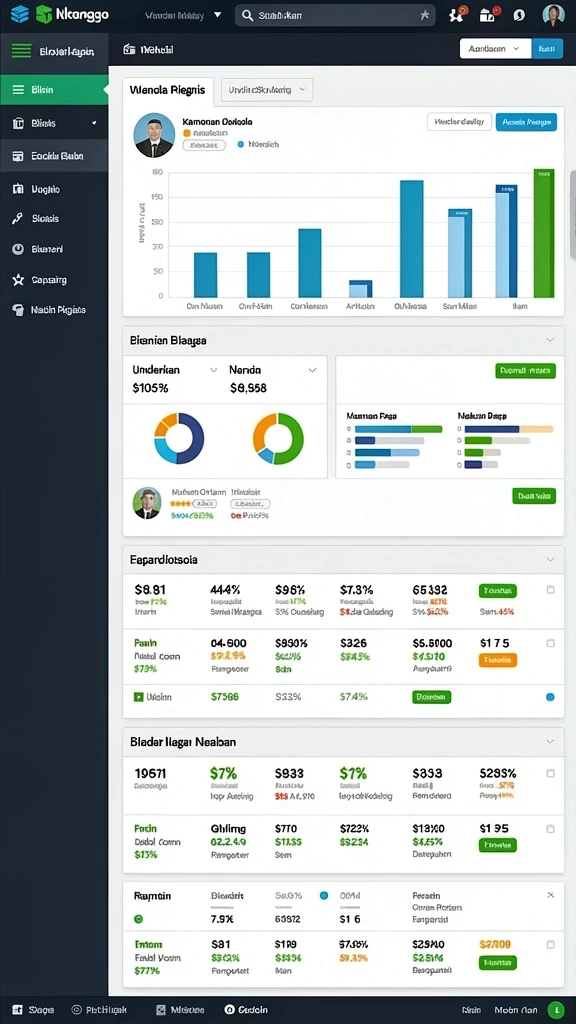576x1024 pixels.
Task: Open the Underikan dropdown arrow
Action: pos(213,370)
